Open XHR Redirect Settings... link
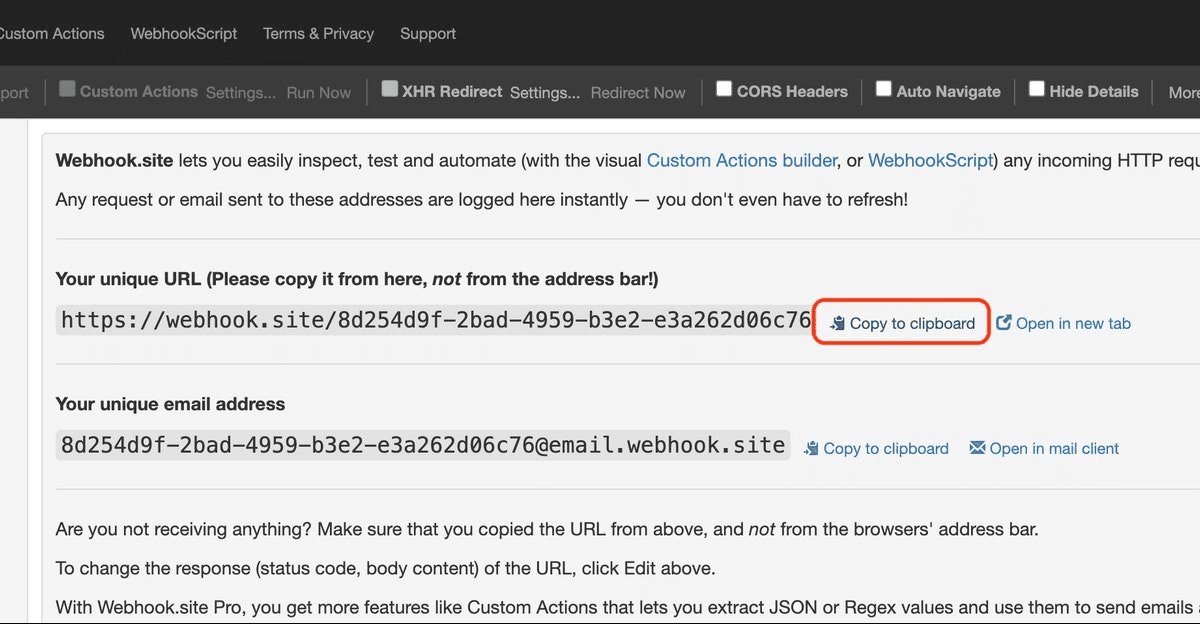This screenshot has width=1200, height=624. coord(545,92)
